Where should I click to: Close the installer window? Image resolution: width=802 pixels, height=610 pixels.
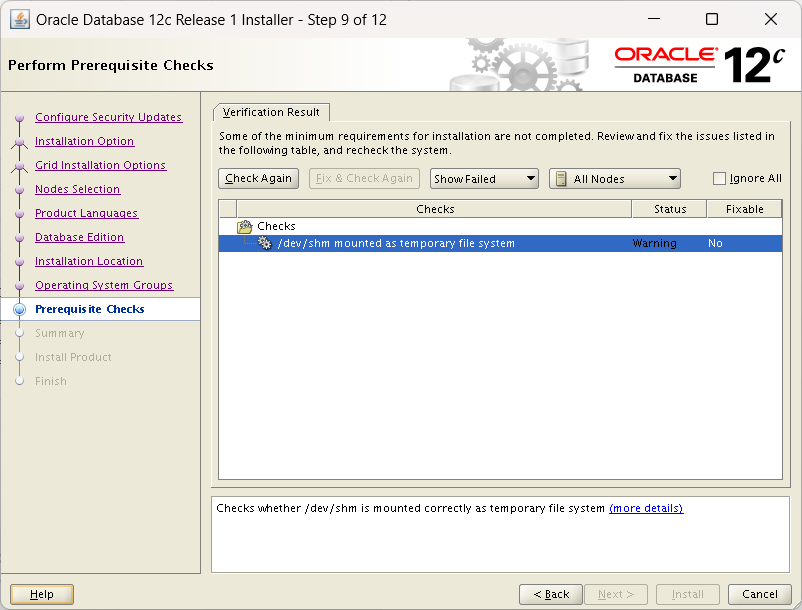click(770, 19)
